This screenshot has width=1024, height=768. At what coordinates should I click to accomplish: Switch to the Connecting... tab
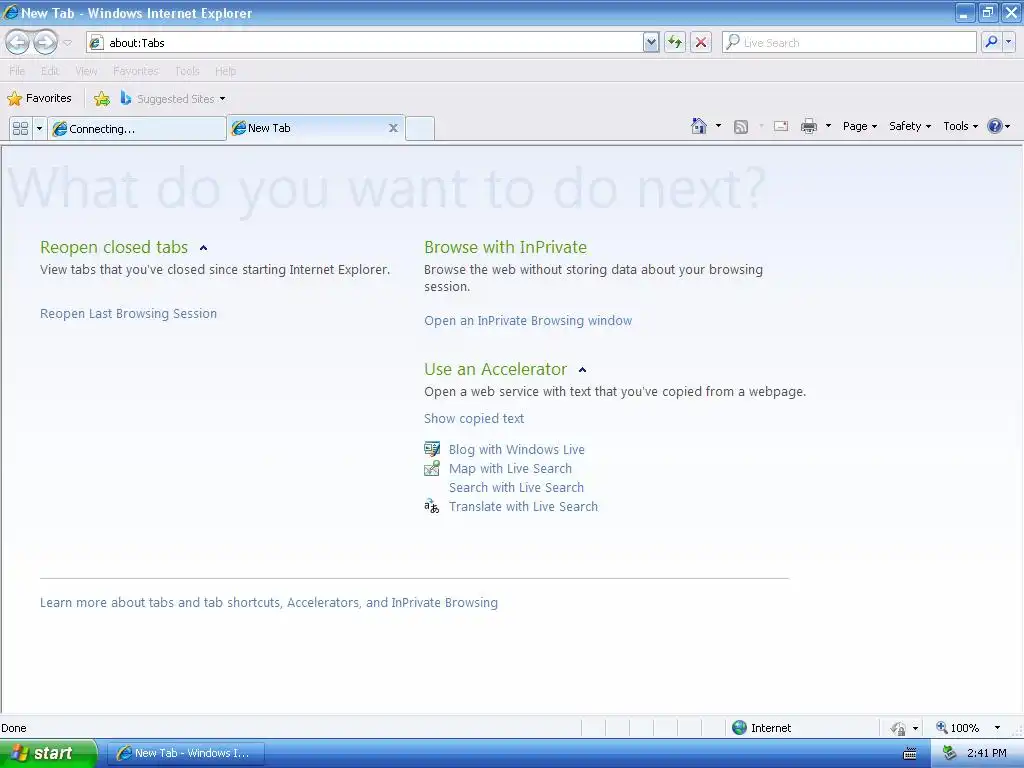pos(137,129)
